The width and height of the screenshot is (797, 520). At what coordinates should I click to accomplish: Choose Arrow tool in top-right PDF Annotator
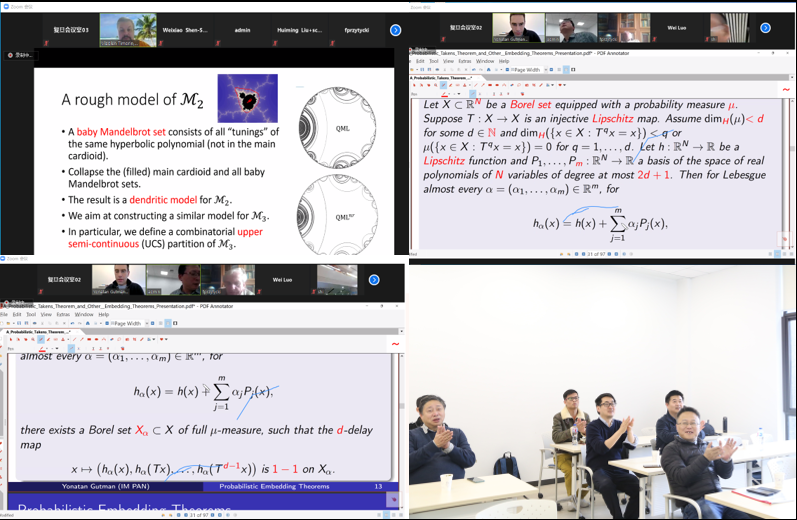[483, 85]
